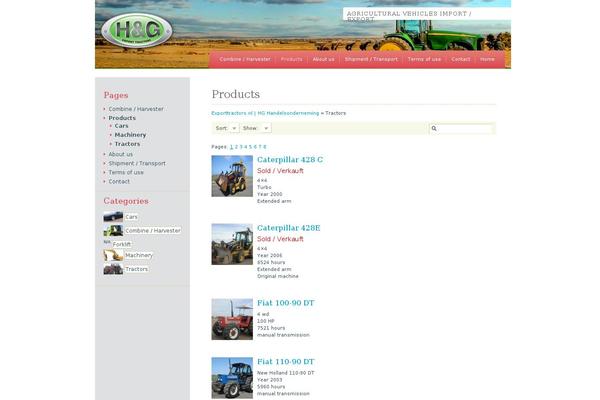Screen dimensions: 600x400
Task: Select About us in top navigation bar
Action: tap(323, 59)
